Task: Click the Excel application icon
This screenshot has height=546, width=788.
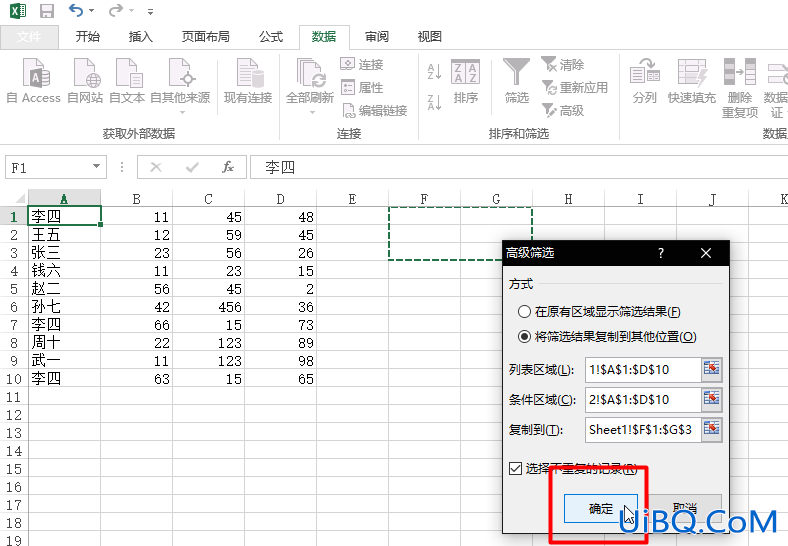Action: coord(18,11)
